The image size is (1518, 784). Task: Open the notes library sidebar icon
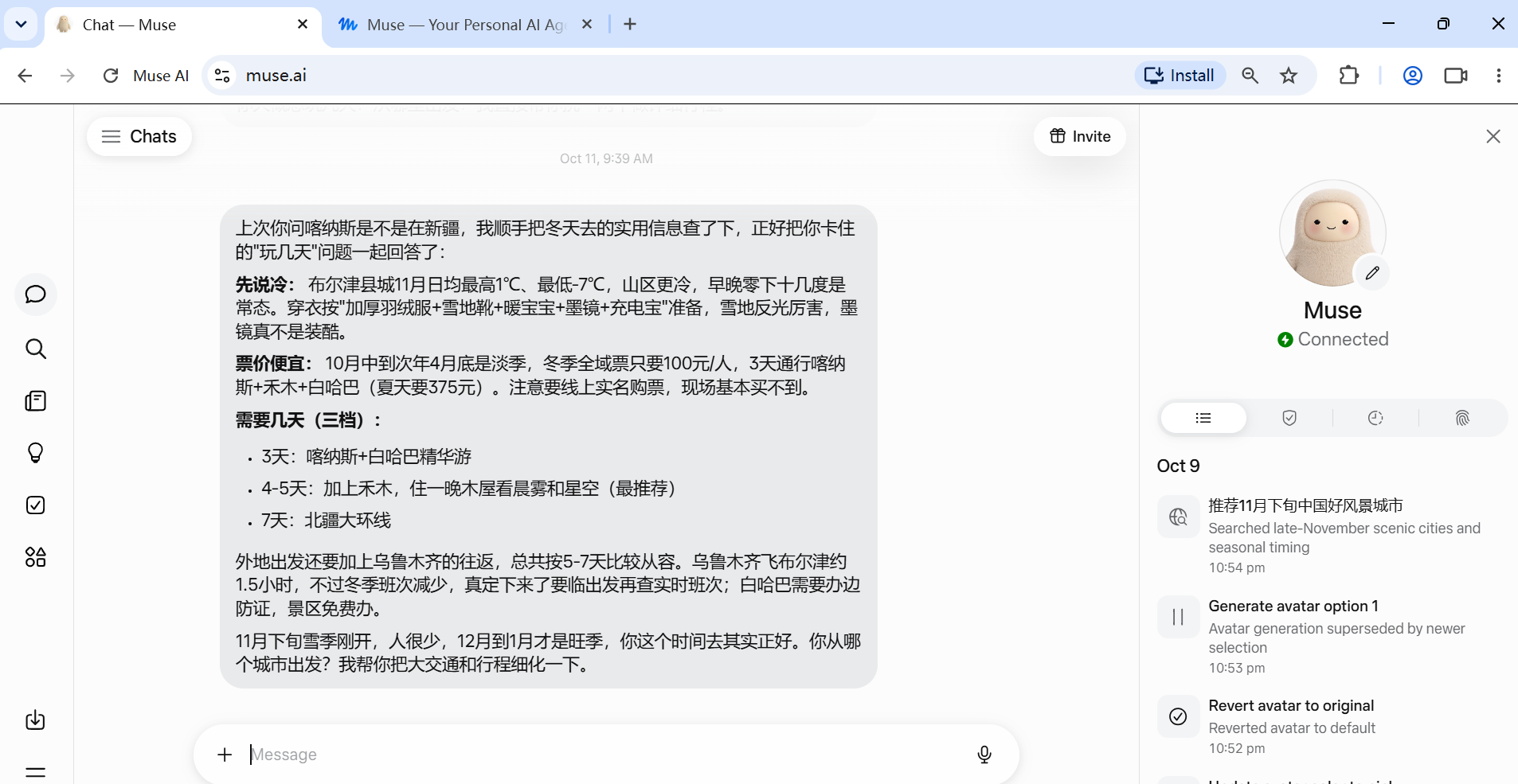click(x=36, y=401)
